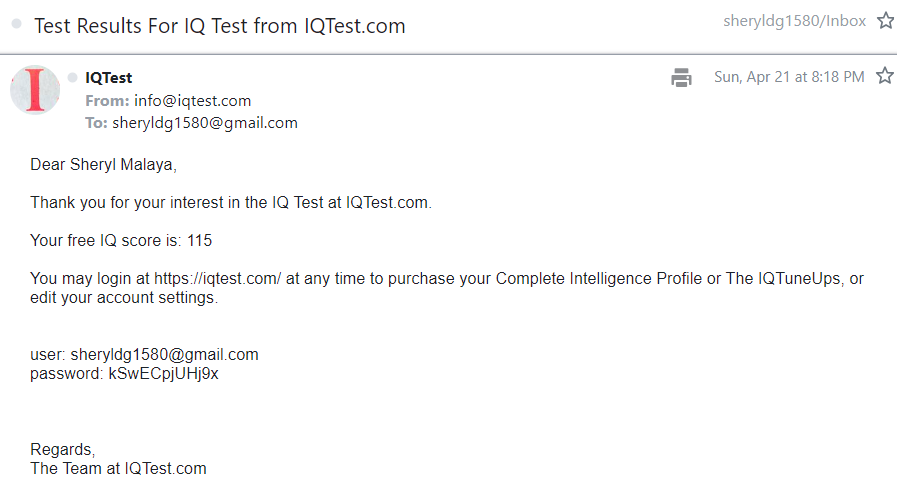This screenshot has width=897, height=496.
Task: Click the print icon beside the date
Action: click(682, 77)
